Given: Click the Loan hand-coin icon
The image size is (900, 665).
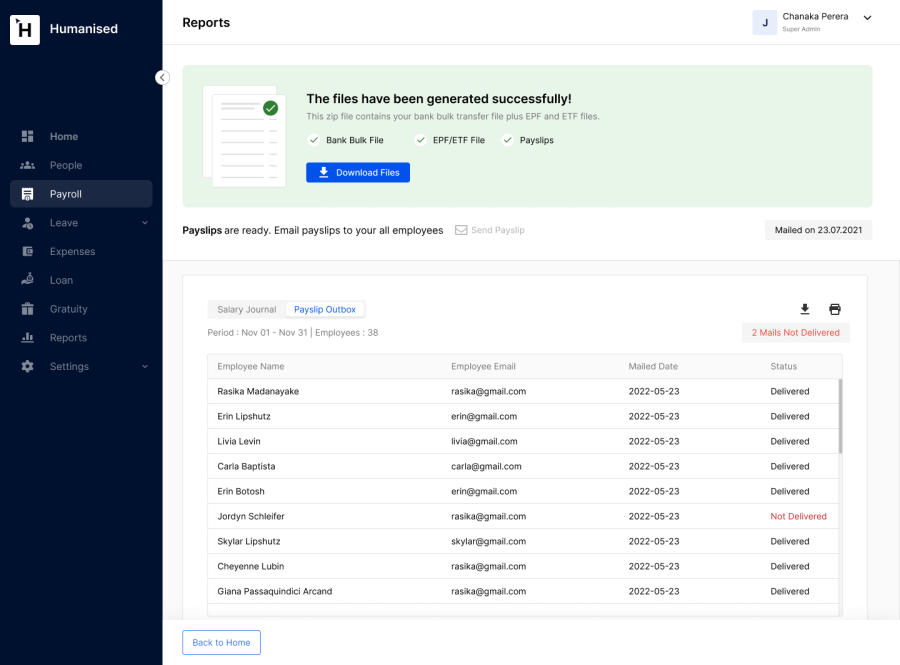Looking at the screenshot, I should 28,279.
